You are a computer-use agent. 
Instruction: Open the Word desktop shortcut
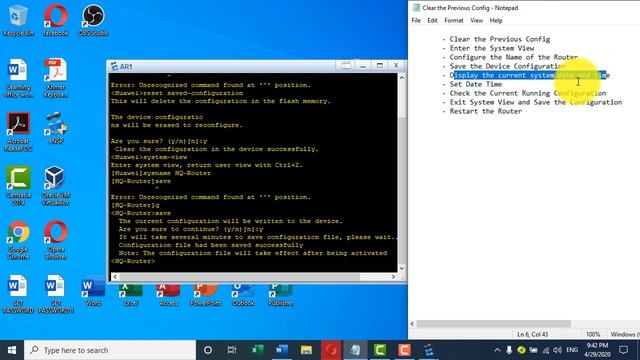93,293
